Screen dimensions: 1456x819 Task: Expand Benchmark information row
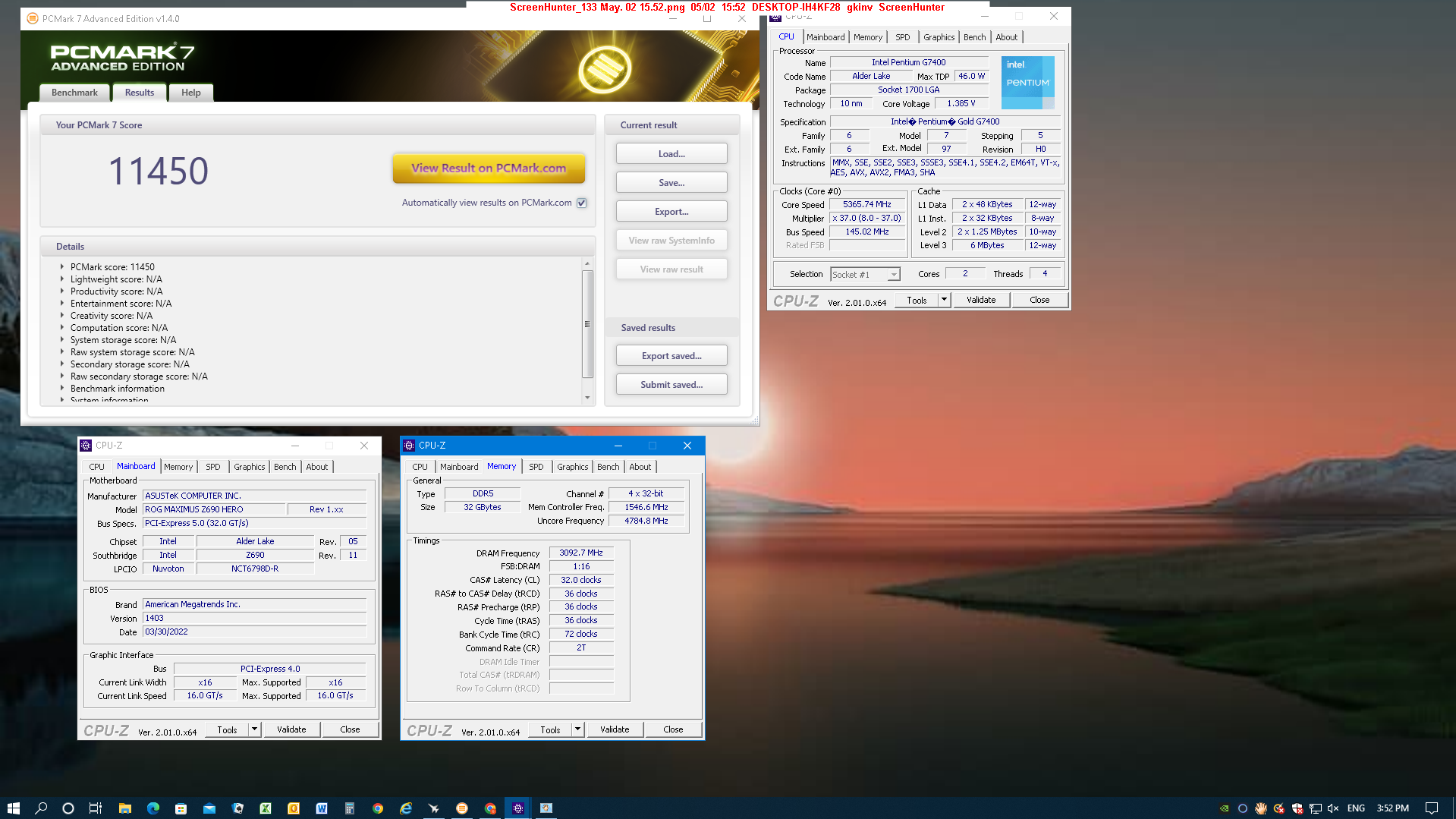pyautogui.click(x=61, y=389)
